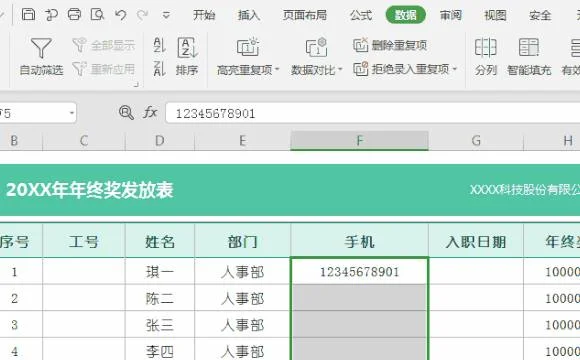
Task: Click 删除重复项 button
Action: tap(390, 45)
